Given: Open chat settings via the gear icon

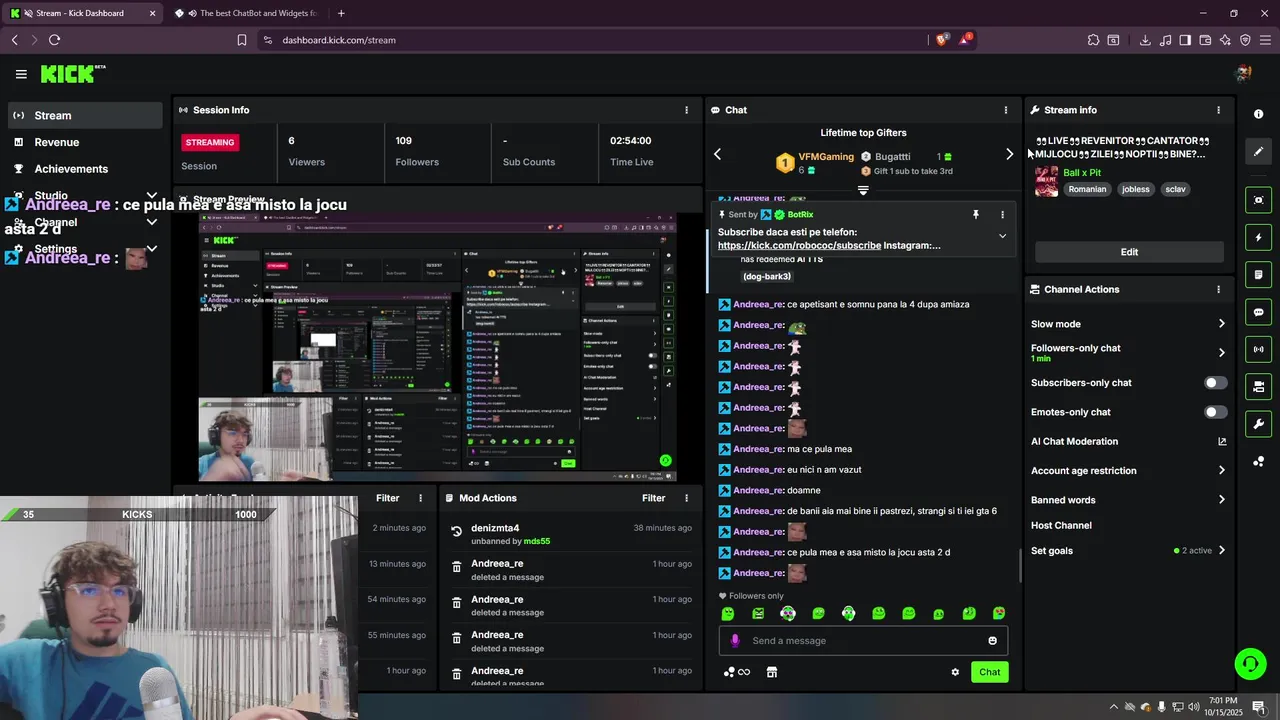Looking at the screenshot, I should (x=955, y=672).
